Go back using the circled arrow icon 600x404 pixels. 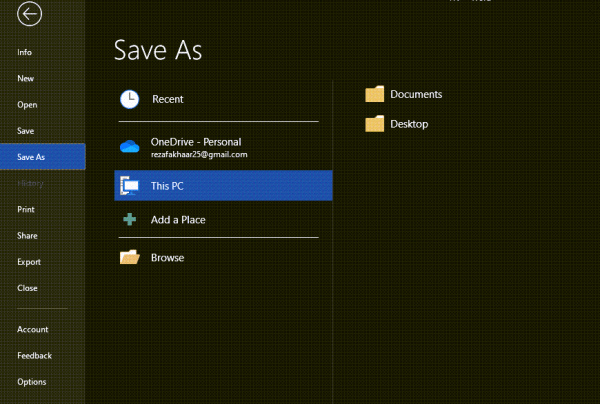pyautogui.click(x=29, y=14)
